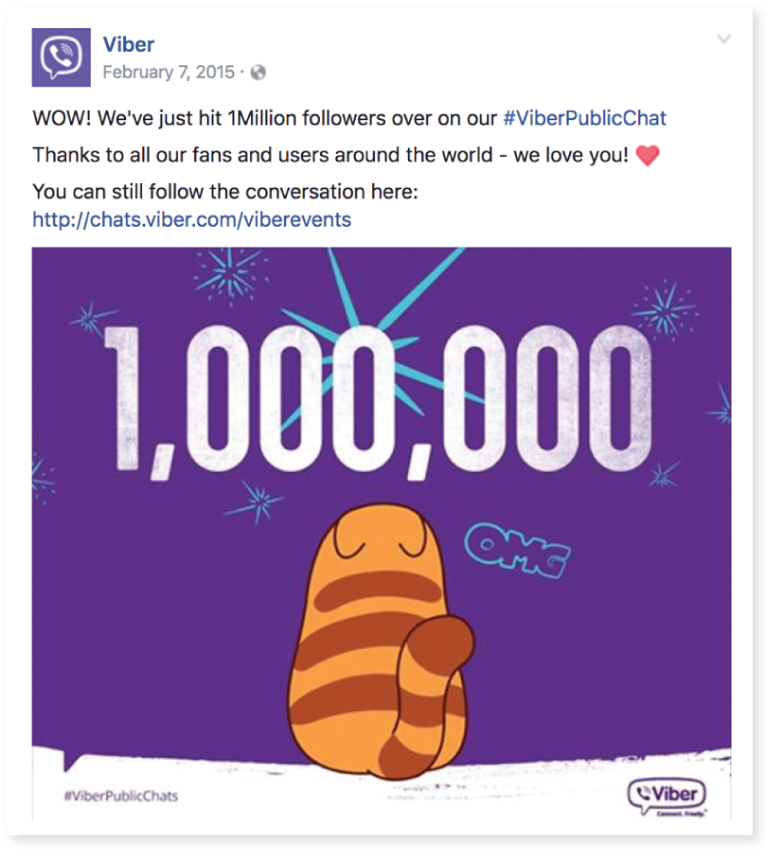
Task: Click the Viber logo at image bottom-right
Action: coord(666,796)
